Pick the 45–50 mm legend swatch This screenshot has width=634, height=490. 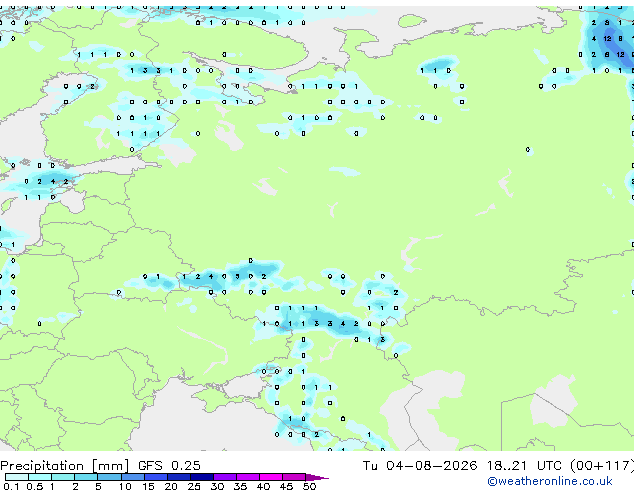(x=294, y=477)
